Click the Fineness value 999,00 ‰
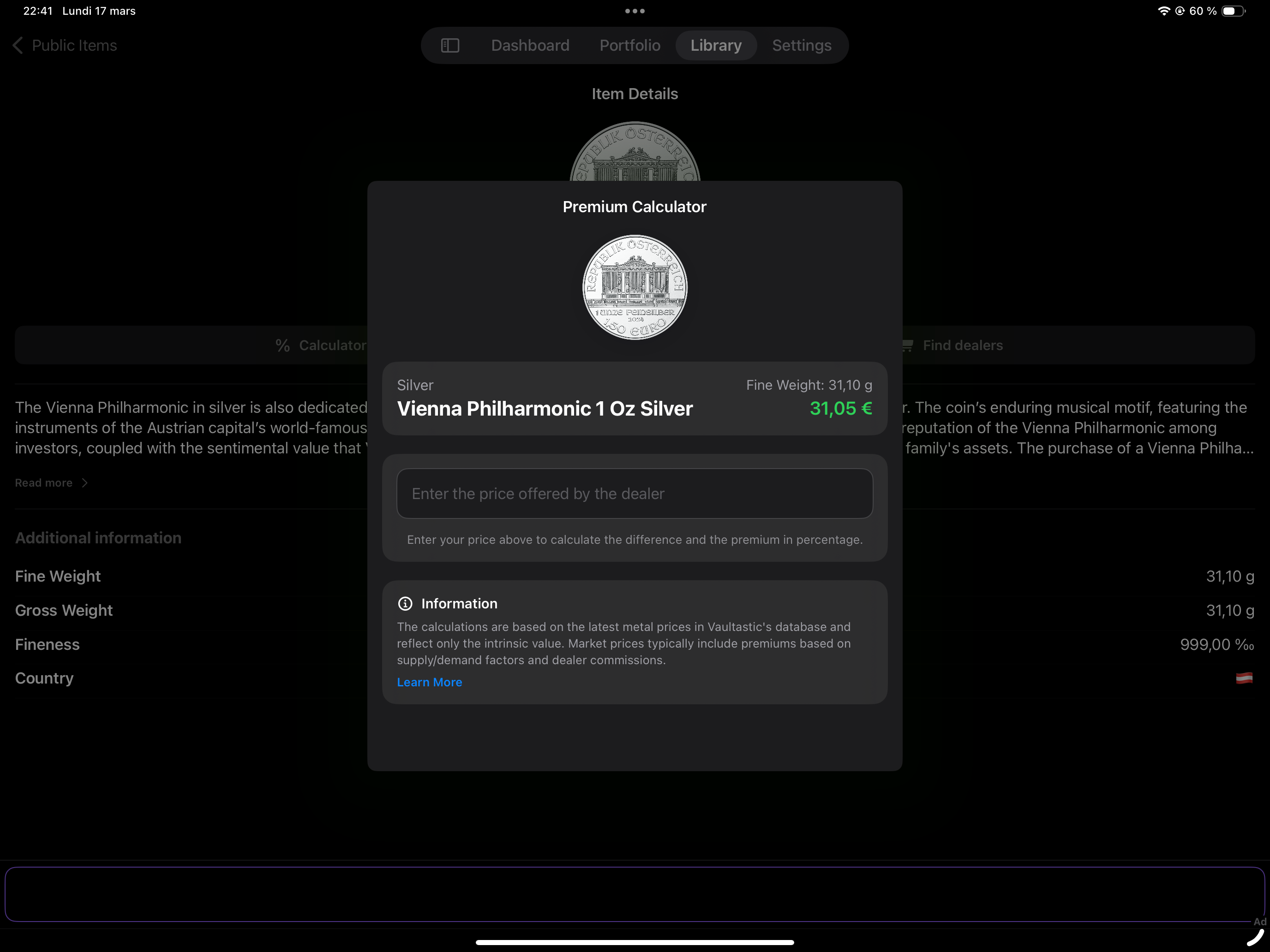The width and height of the screenshot is (1270, 952). click(x=1216, y=644)
